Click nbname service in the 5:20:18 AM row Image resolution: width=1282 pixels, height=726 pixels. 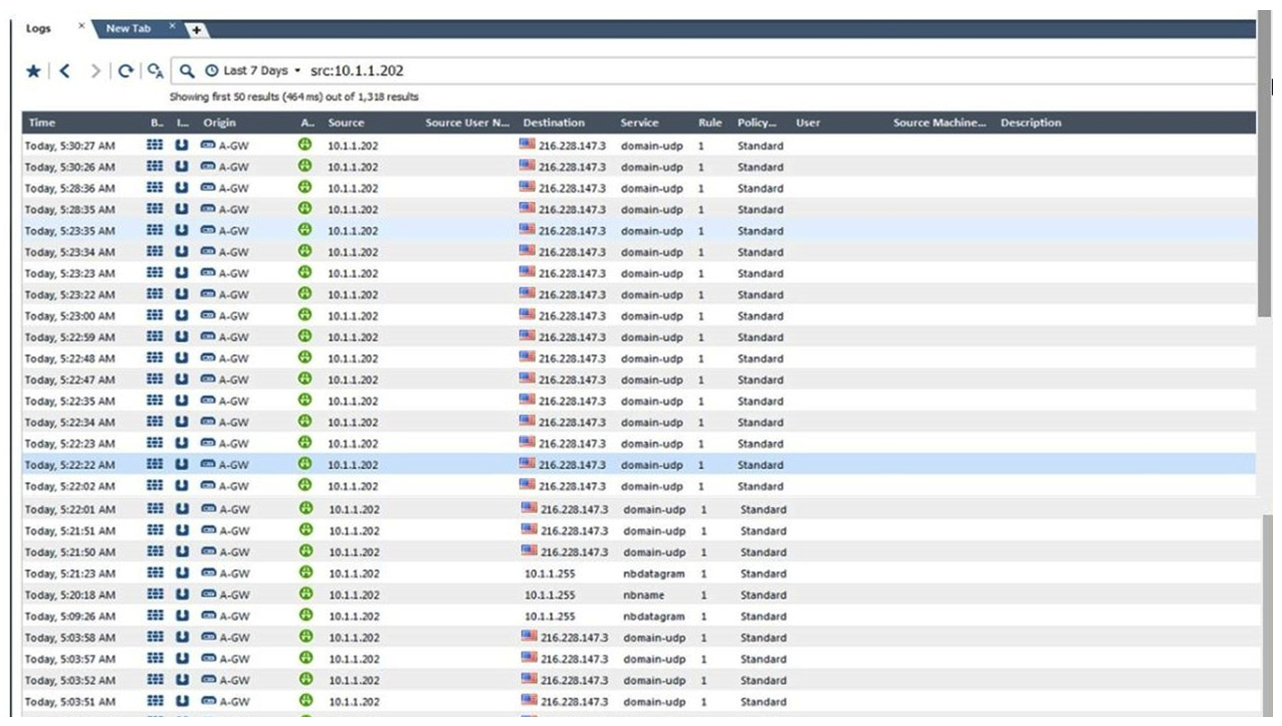(x=643, y=595)
